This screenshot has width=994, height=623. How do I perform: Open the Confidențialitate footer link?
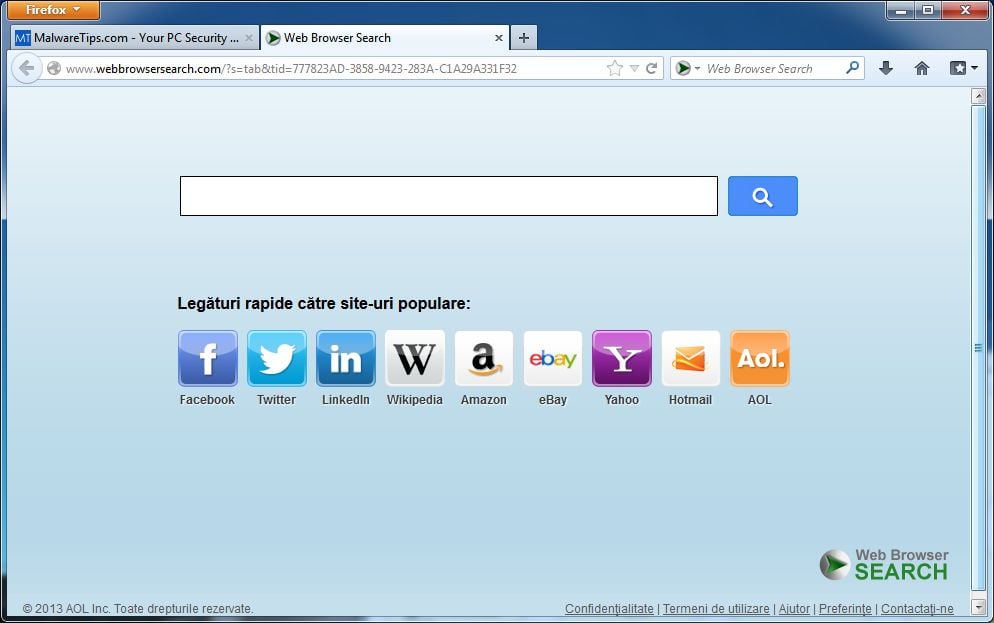(609, 608)
